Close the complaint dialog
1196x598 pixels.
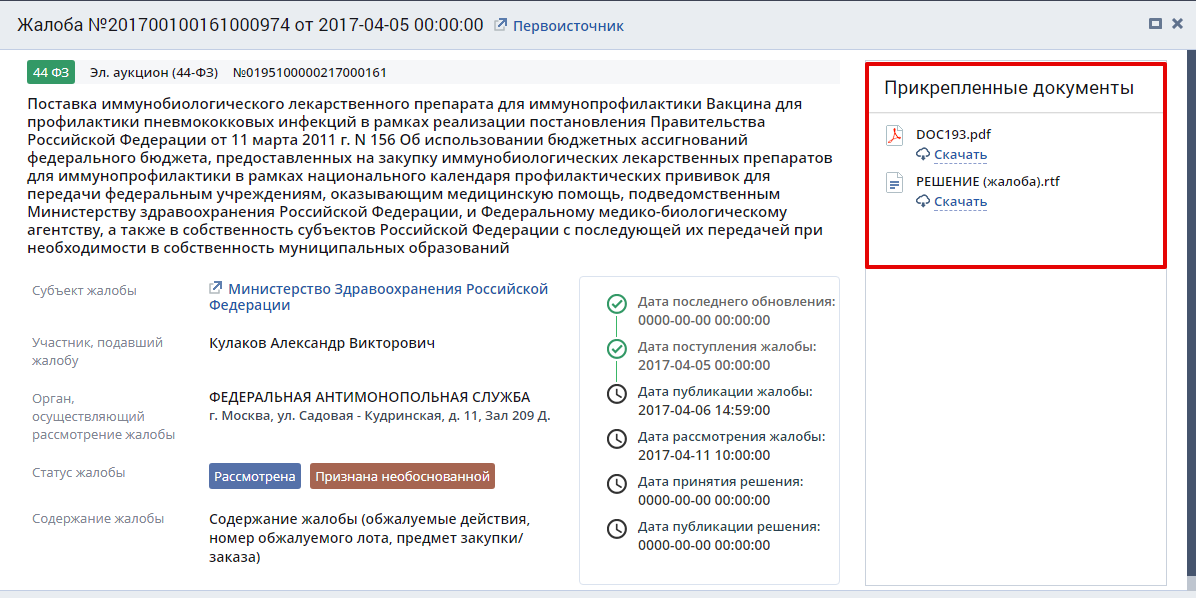(x=1177, y=24)
